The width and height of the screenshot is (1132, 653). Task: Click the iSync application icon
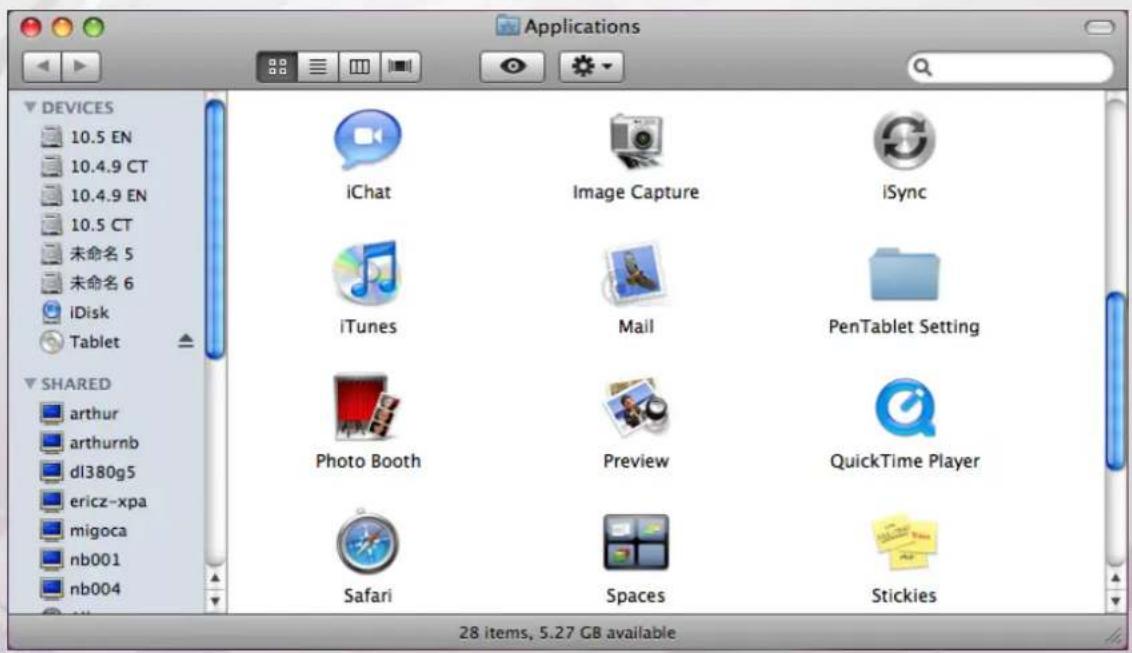coord(904,140)
